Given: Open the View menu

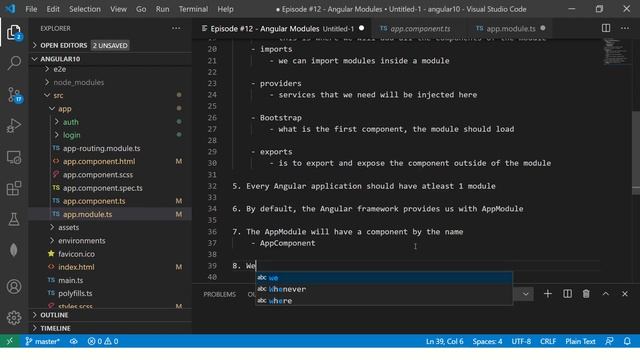Looking at the screenshot, I should point(118,9).
